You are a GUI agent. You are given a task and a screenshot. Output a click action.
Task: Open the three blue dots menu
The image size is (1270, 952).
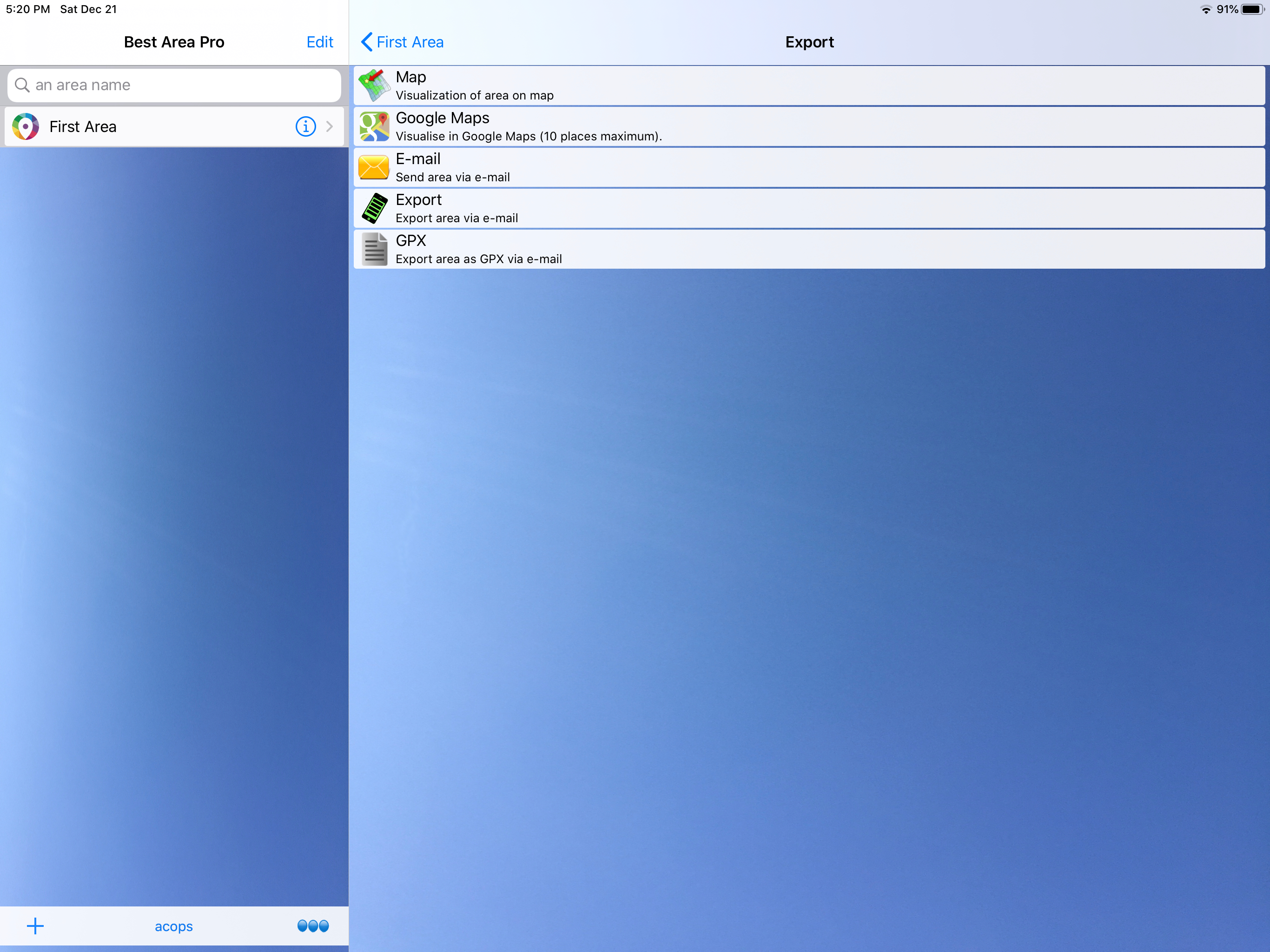click(x=313, y=926)
